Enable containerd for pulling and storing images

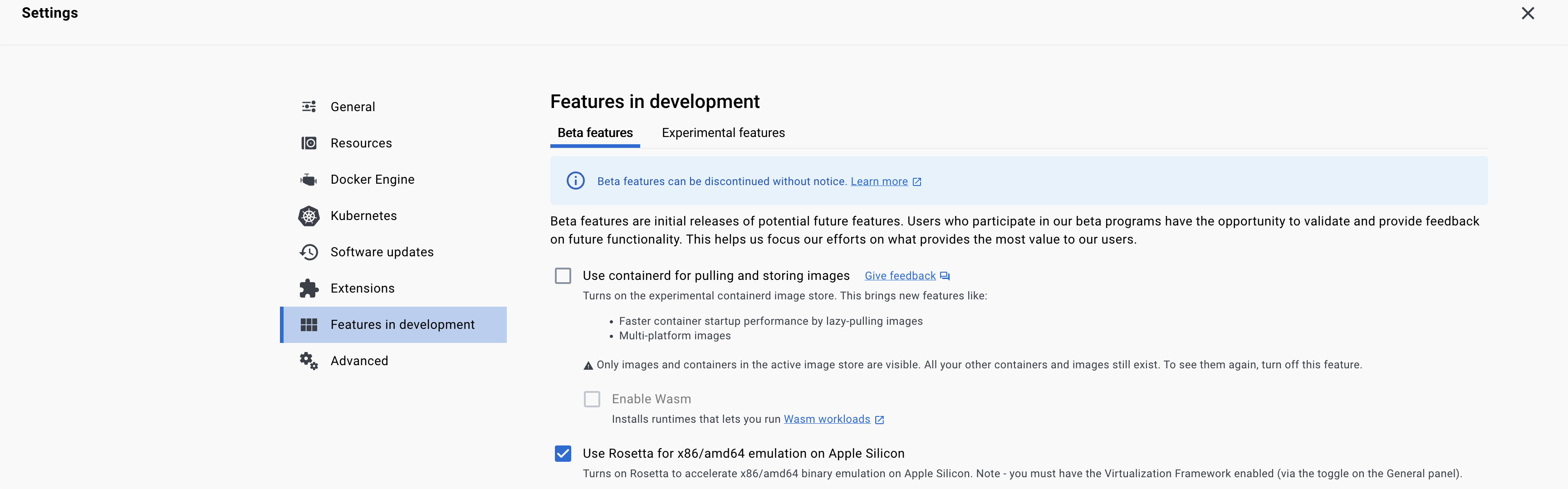pos(563,276)
